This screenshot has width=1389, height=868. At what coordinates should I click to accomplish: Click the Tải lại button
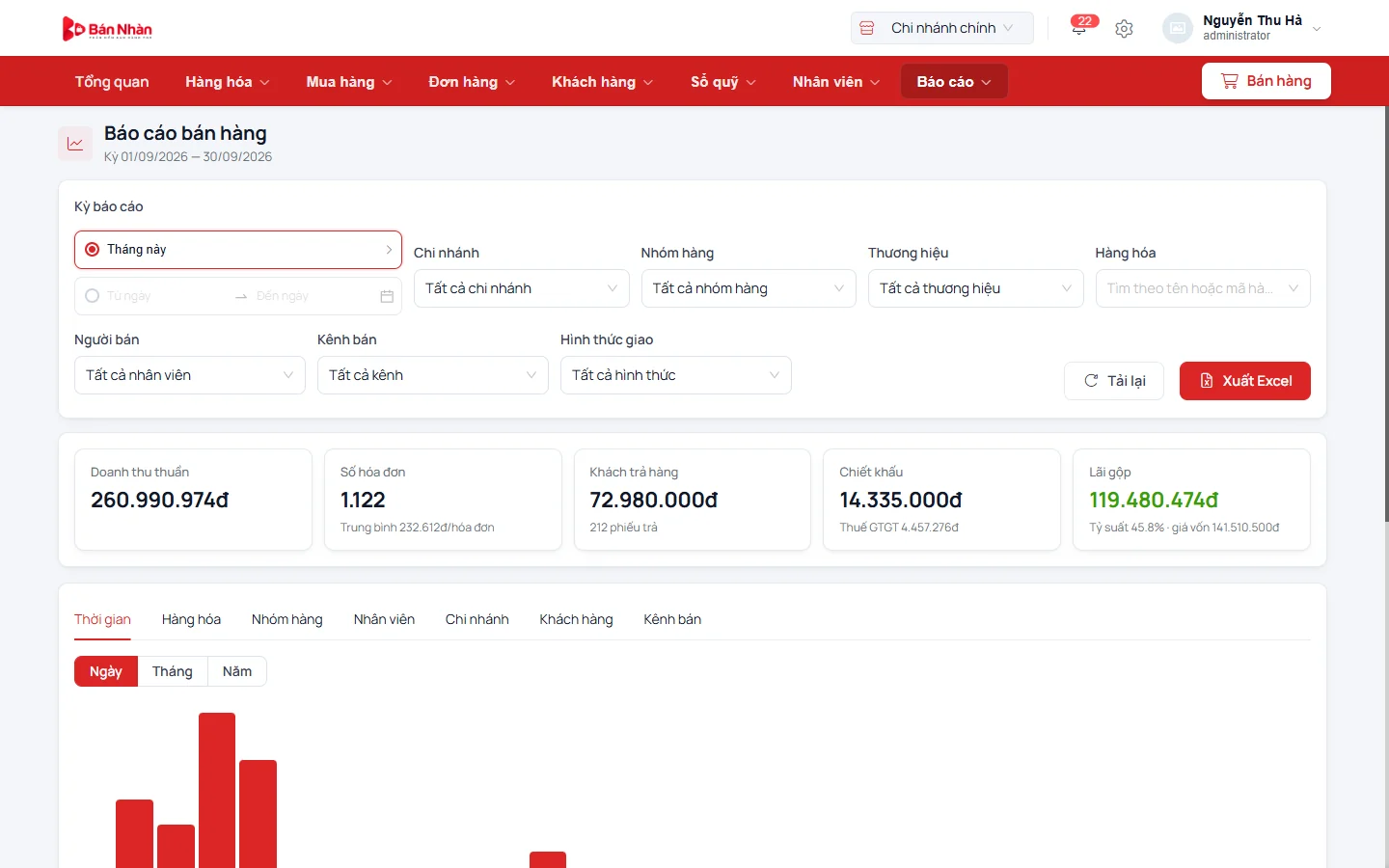coord(1114,381)
